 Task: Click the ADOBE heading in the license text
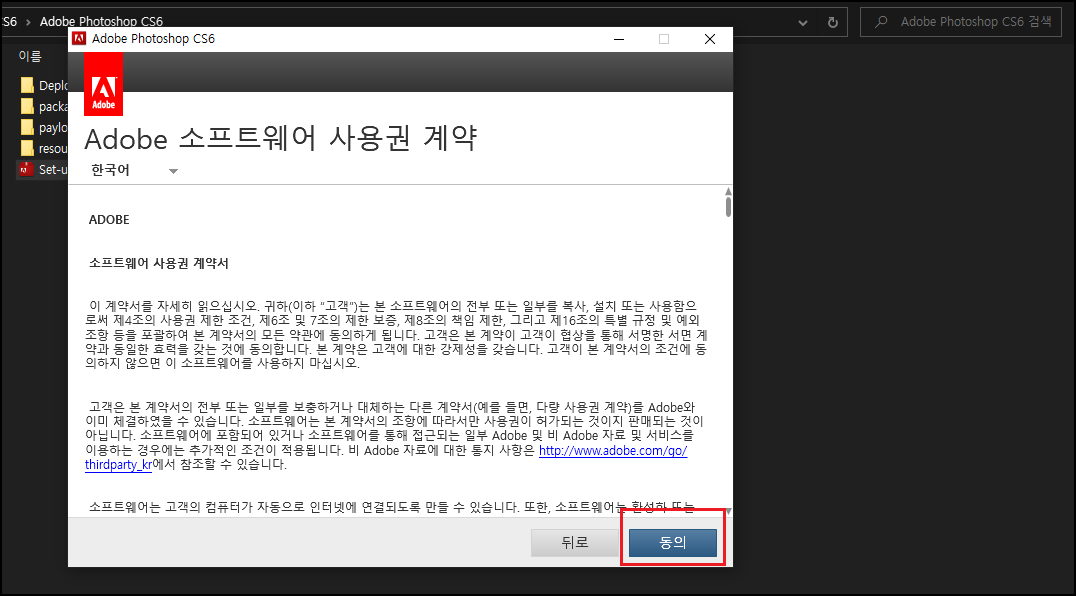click(x=109, y=220)
